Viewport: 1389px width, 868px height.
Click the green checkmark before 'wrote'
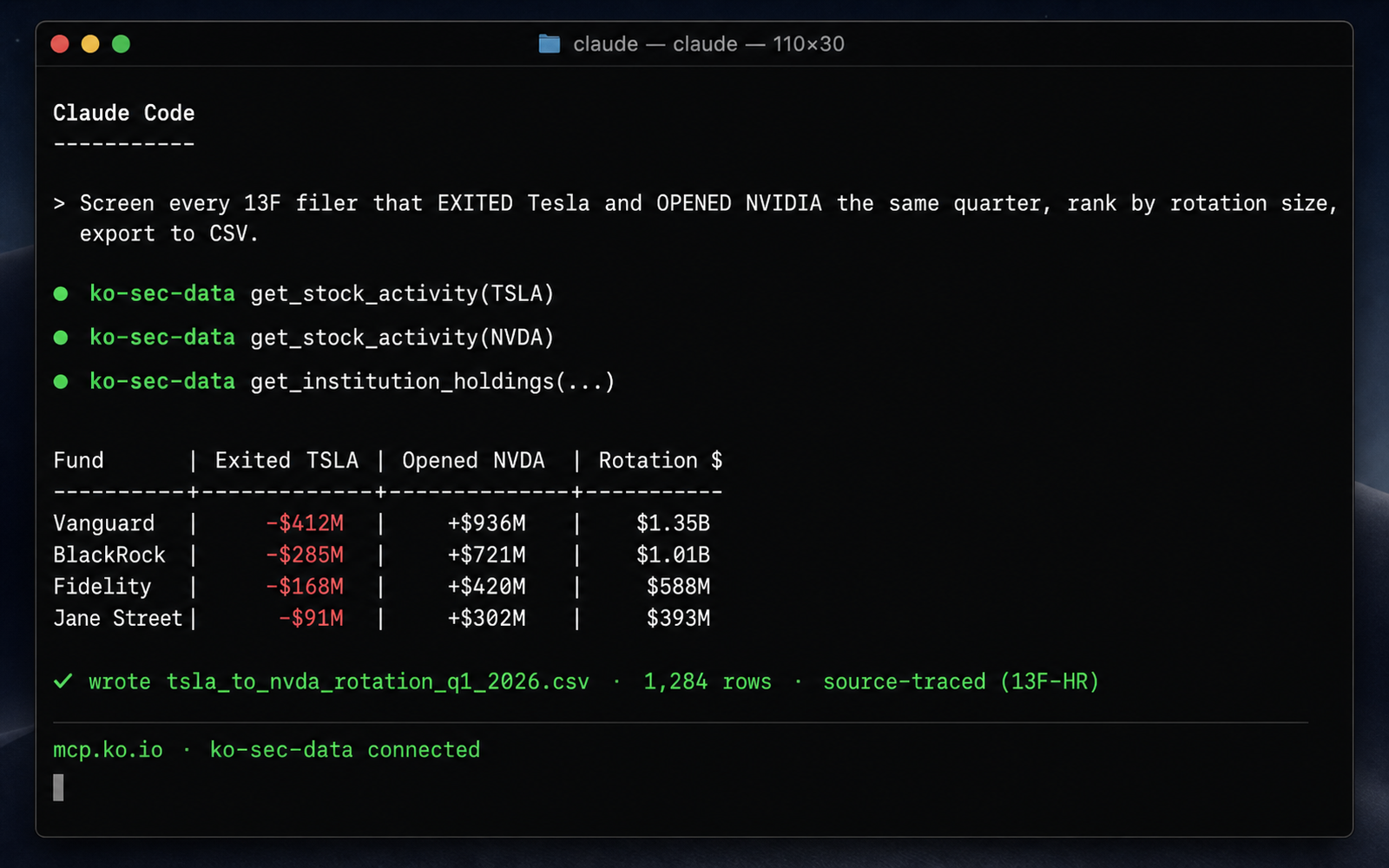tap(63, 681)
